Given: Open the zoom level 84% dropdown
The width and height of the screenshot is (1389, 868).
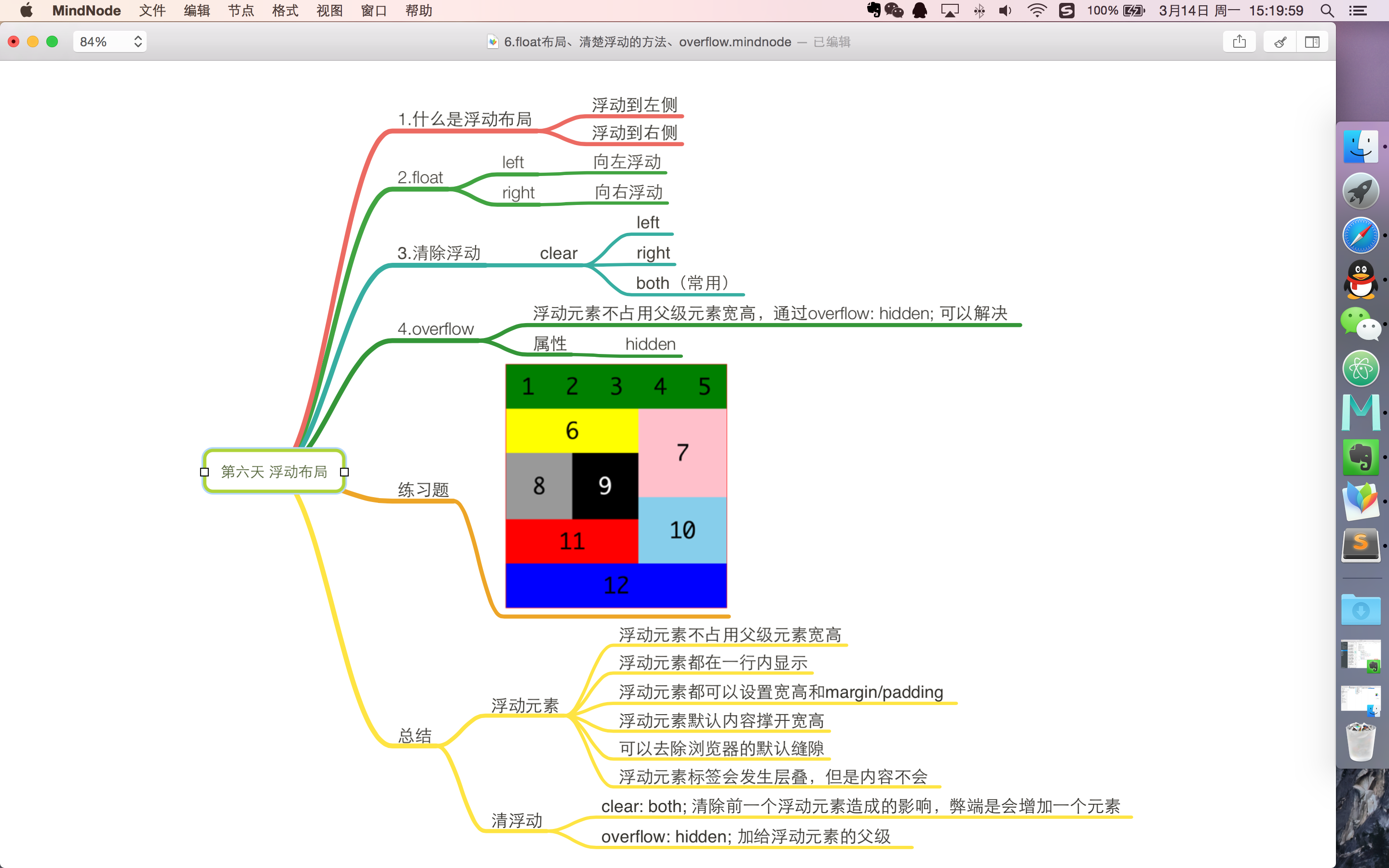Looking at the screenshot, I should 110,42.
